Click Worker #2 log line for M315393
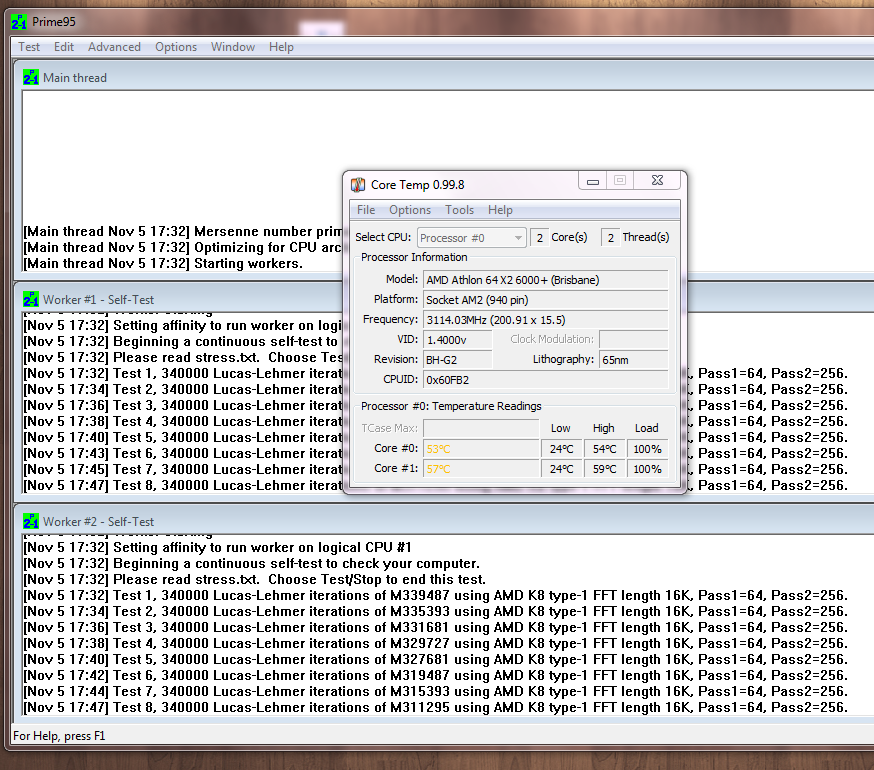874x770 pixels. tap(435, 691)
